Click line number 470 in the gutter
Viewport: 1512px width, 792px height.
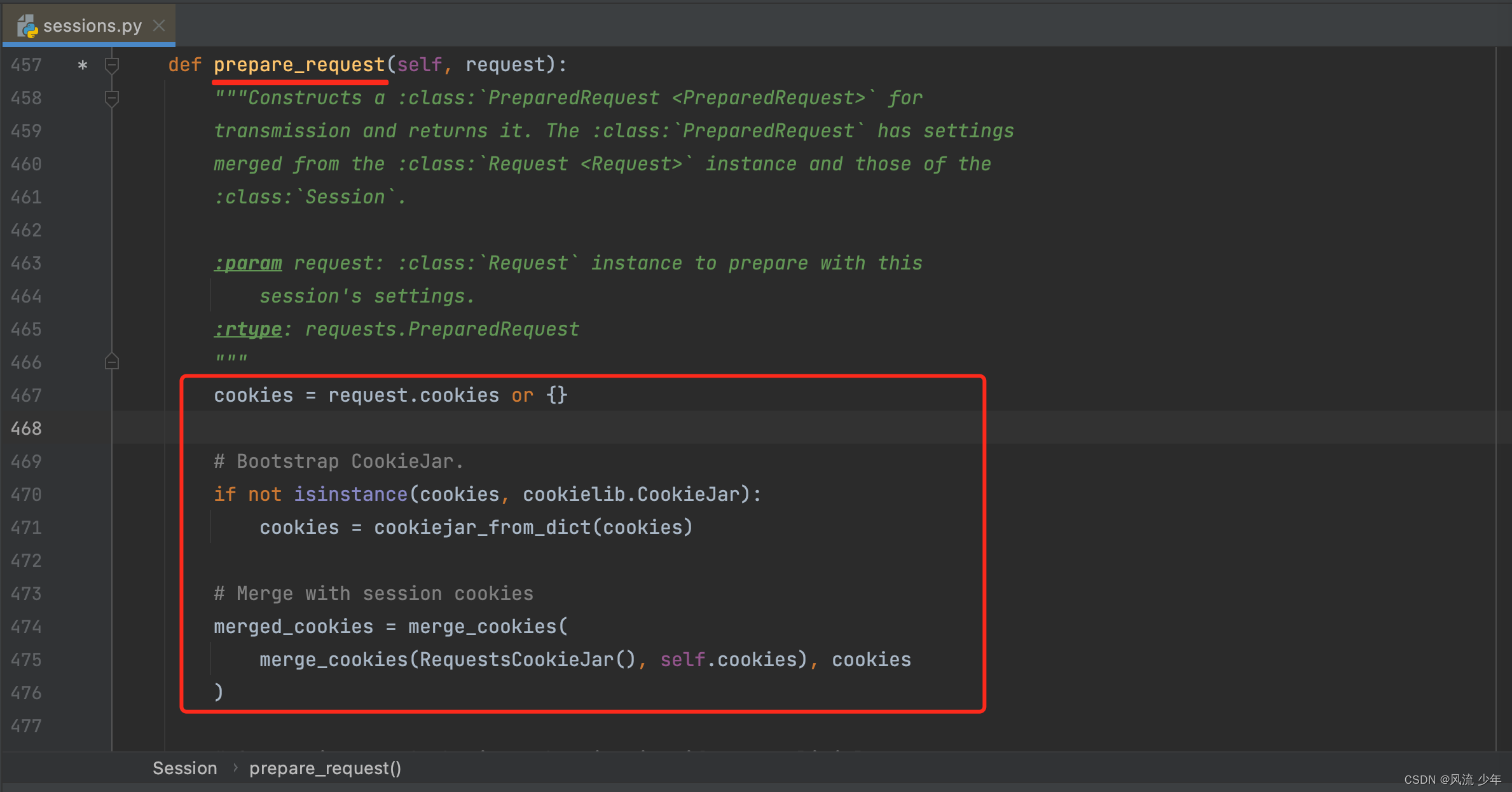(26, 495)
